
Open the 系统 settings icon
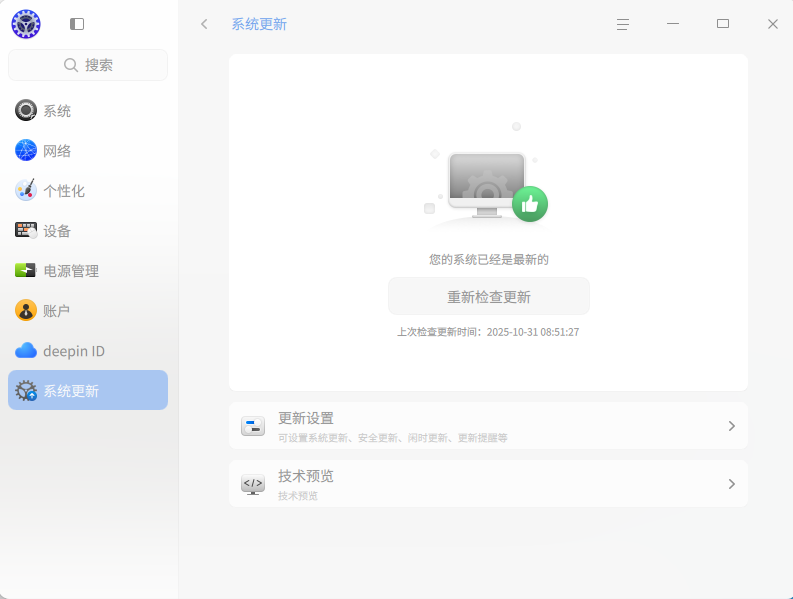coord(26,110)
